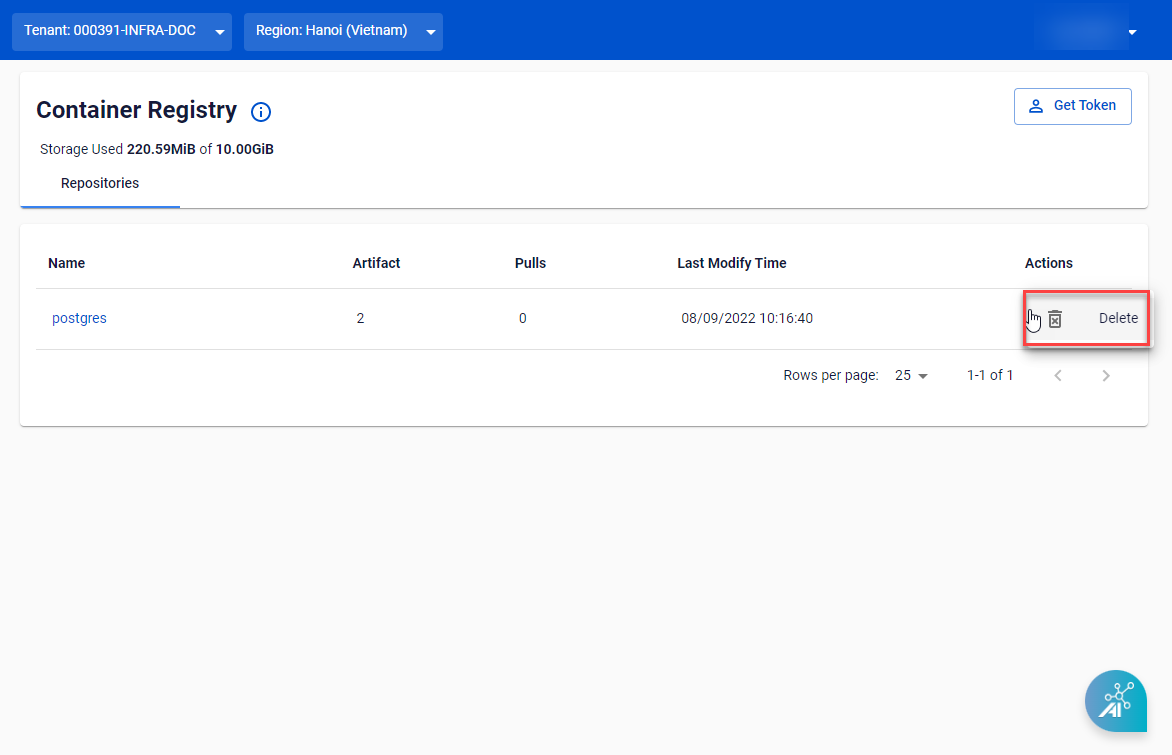
Task: Open the Tenant 000391-INFRA-DOC dropdown
Action: coord(122,31)
